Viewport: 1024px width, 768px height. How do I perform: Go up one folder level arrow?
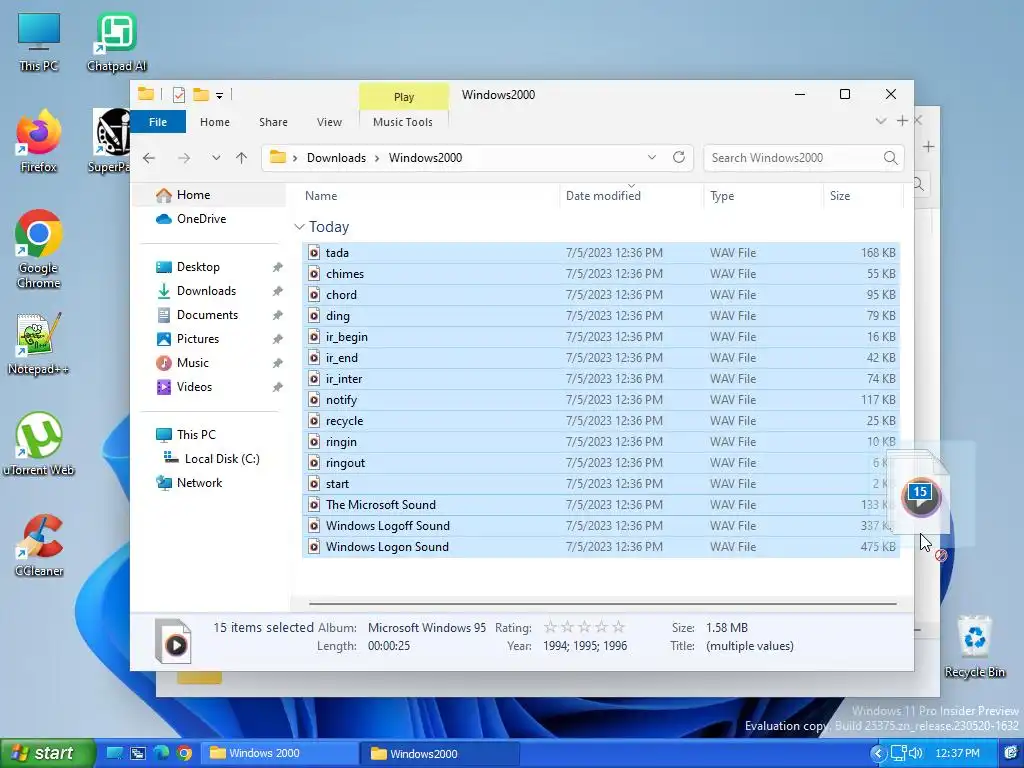(242, 158)
